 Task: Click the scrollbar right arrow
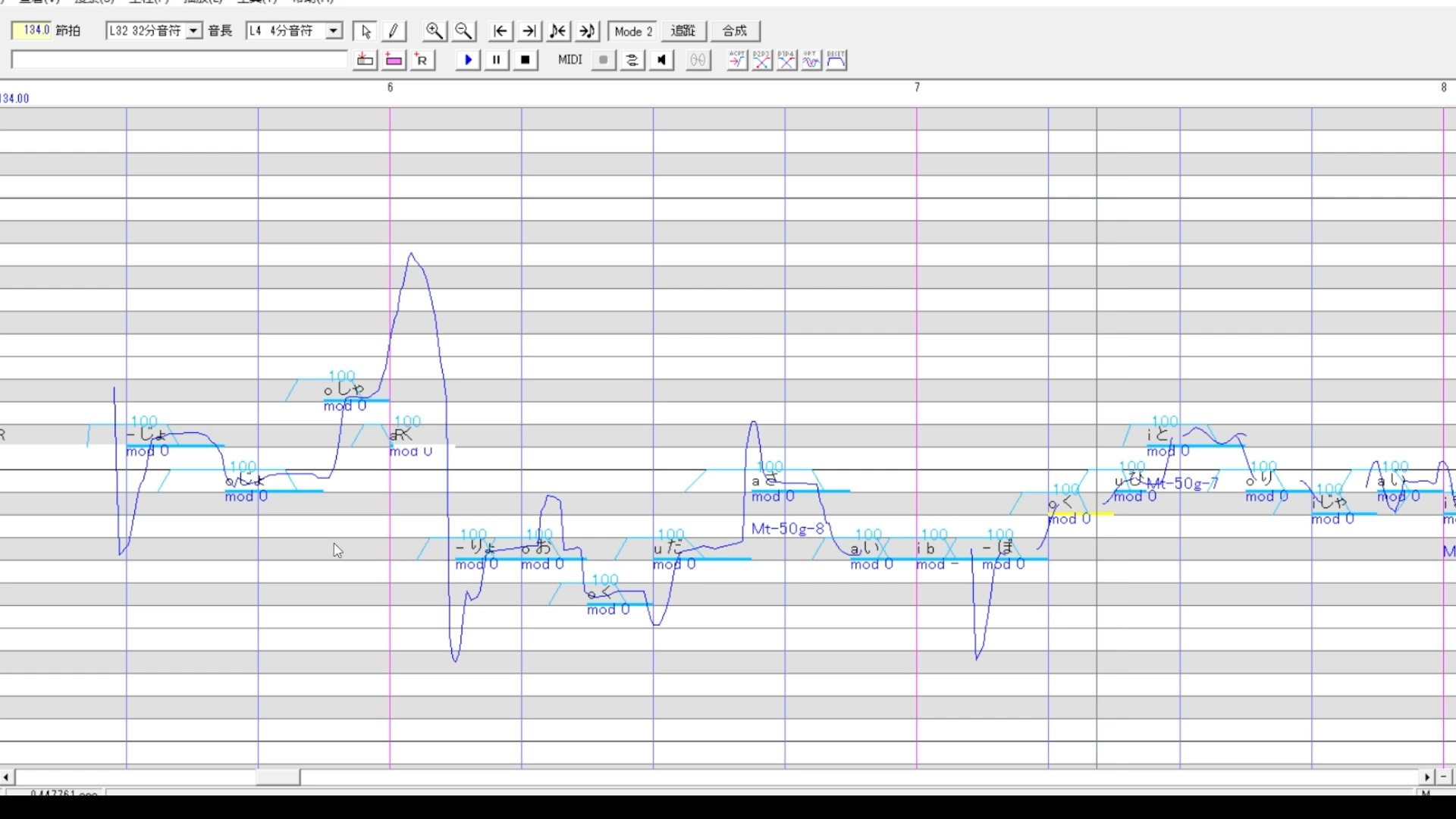pos(1428,777)
